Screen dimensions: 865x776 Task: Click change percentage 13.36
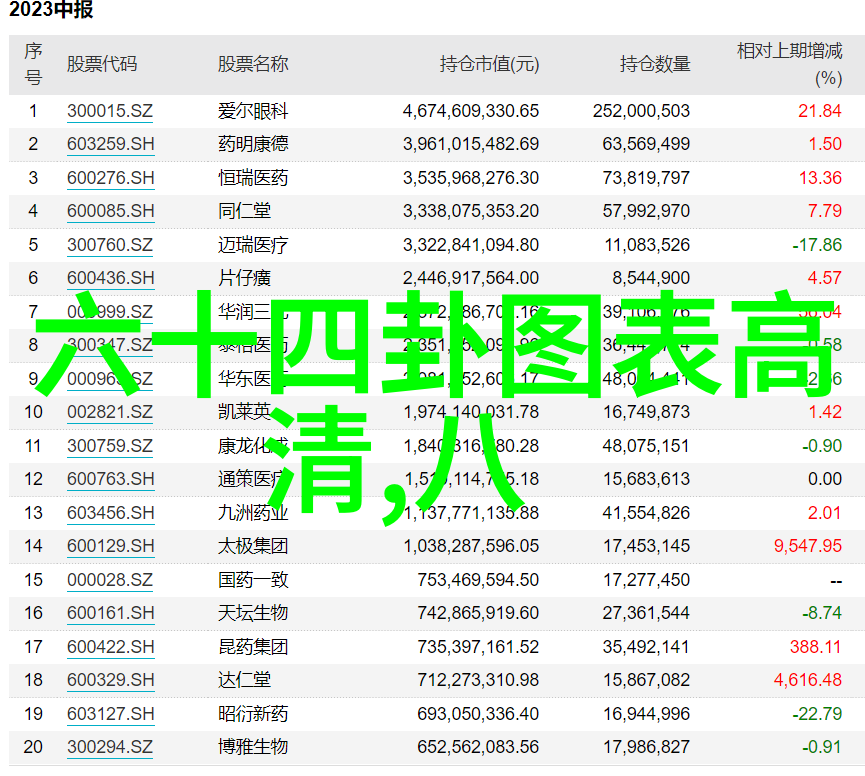(x=820, y=178)
